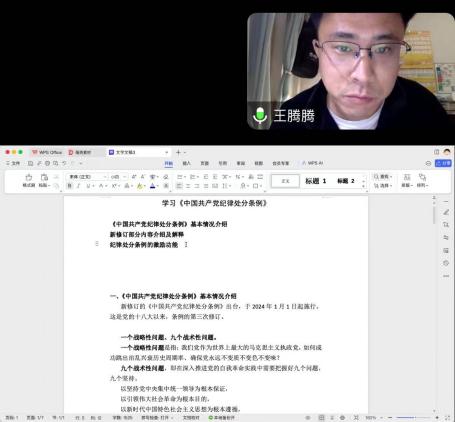
Task: Open the Insert ribbon tab
Action: (x=186, y=163)
